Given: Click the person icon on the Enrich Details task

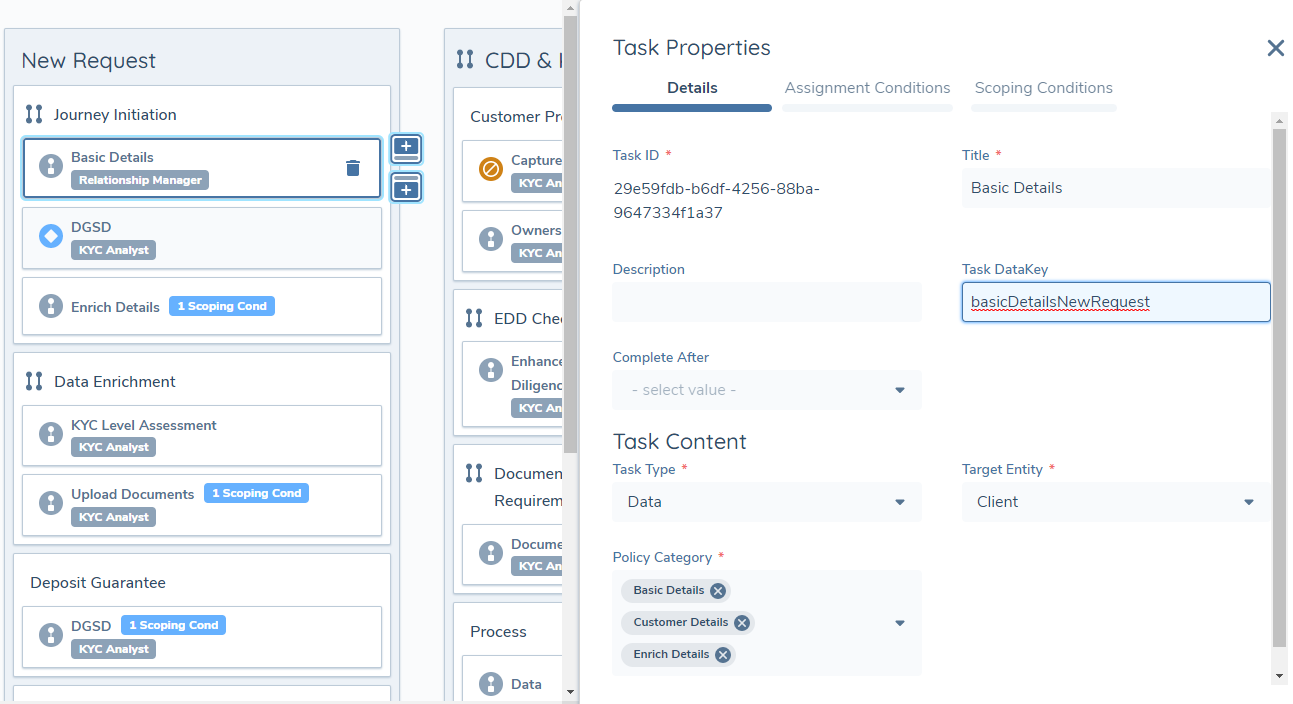Looking at the screenshot, I should point(50,306).
